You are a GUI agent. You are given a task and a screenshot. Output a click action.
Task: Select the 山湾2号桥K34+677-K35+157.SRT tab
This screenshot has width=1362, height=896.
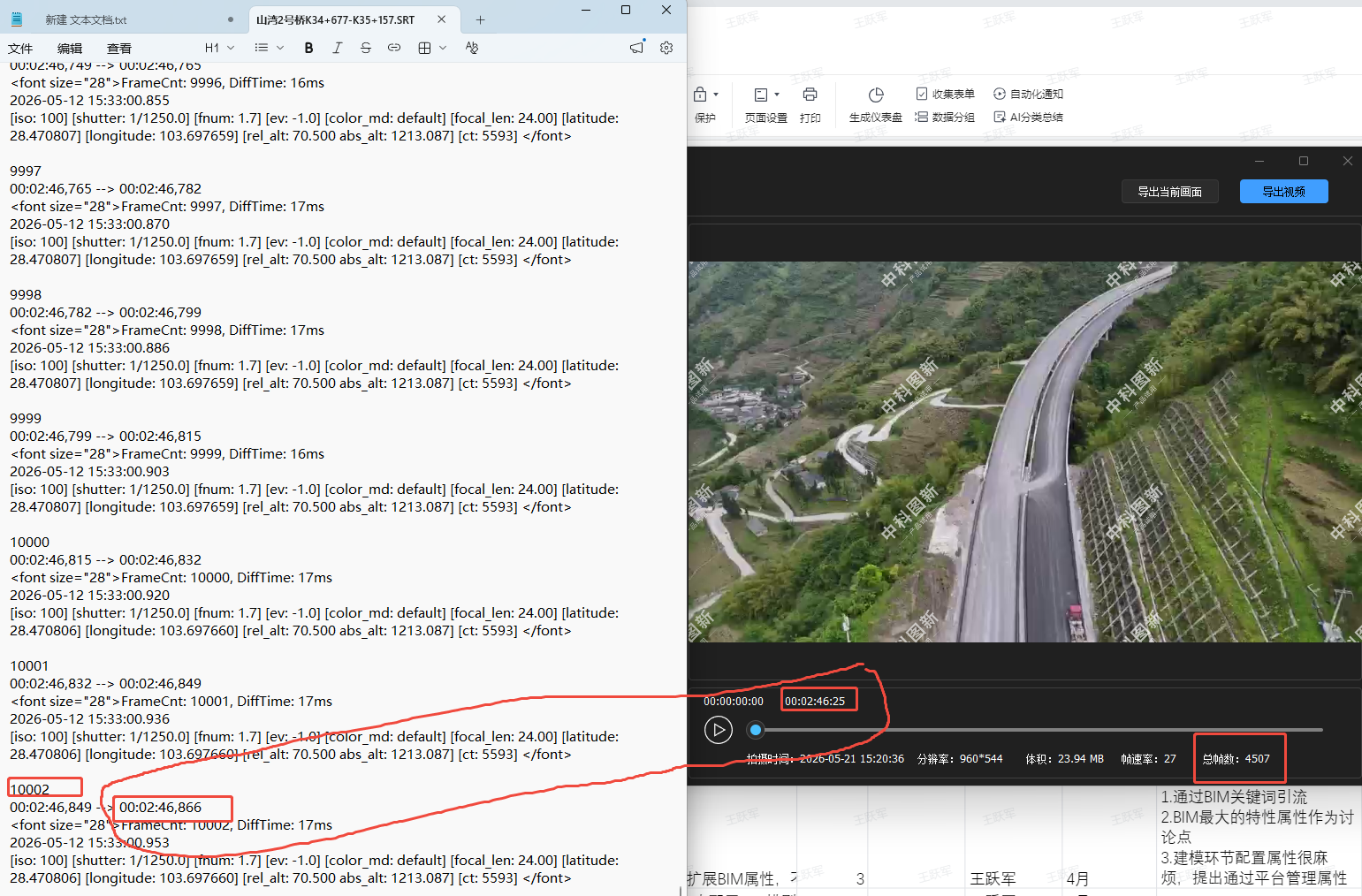[335, 19]
